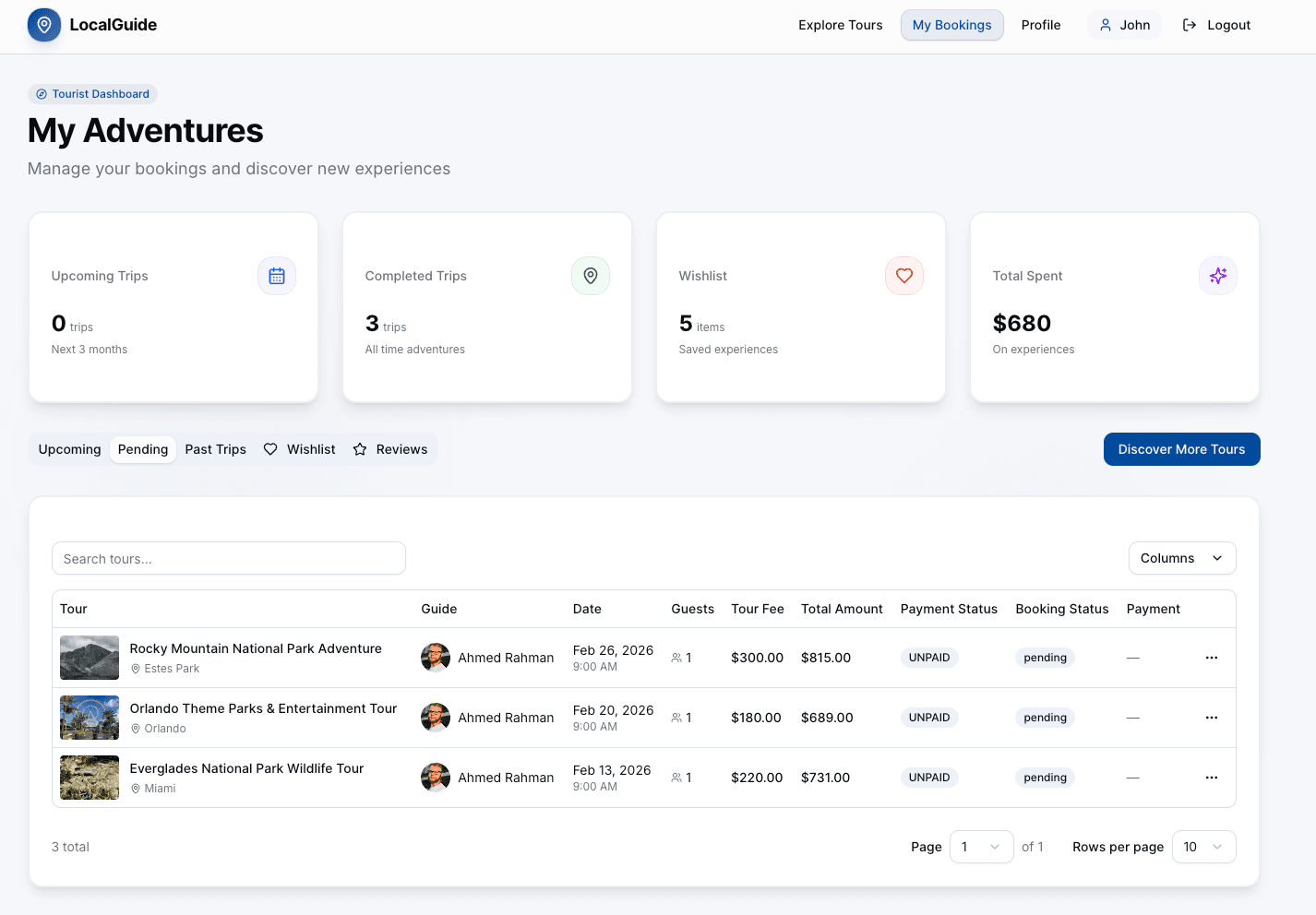
Task: Click the calendar icon on Upcoming Trips card
Action: click(x=277, y=275)
